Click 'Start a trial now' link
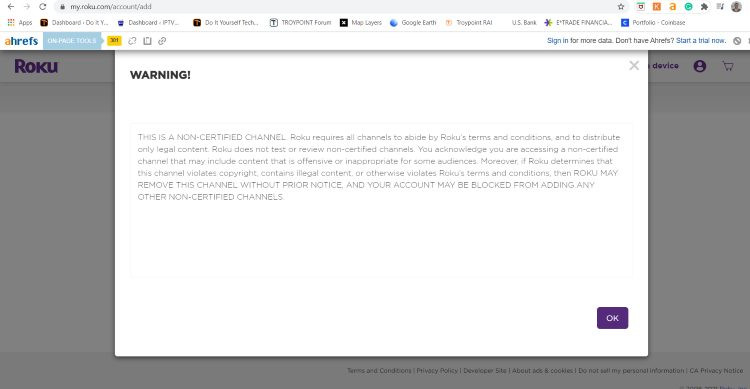Screen dimensions: 750x389 coord(701,41)
